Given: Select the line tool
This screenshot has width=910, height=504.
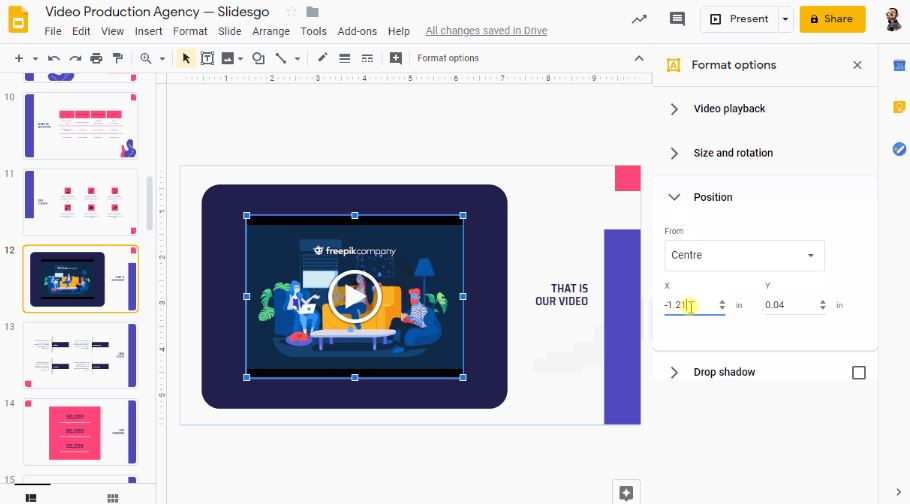Looking at the screenshot, I should point(281,58).
